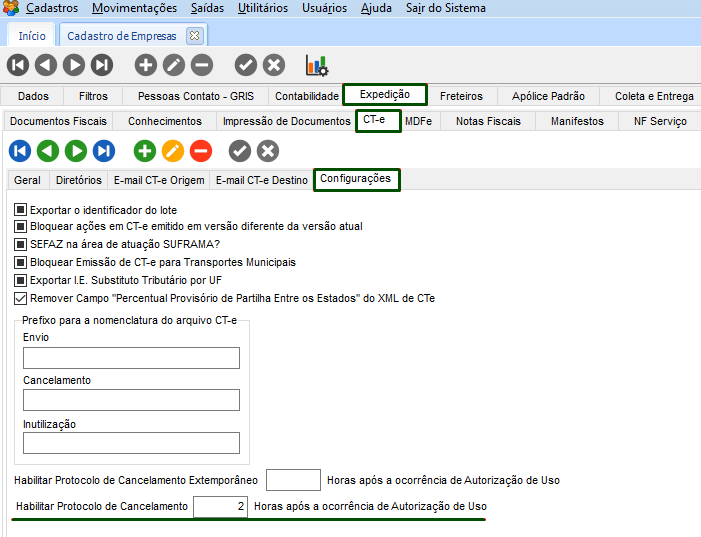Click the blue first-record icon in CT-e toolbar
The image size is (701, 537).
[x=20, y=151]
